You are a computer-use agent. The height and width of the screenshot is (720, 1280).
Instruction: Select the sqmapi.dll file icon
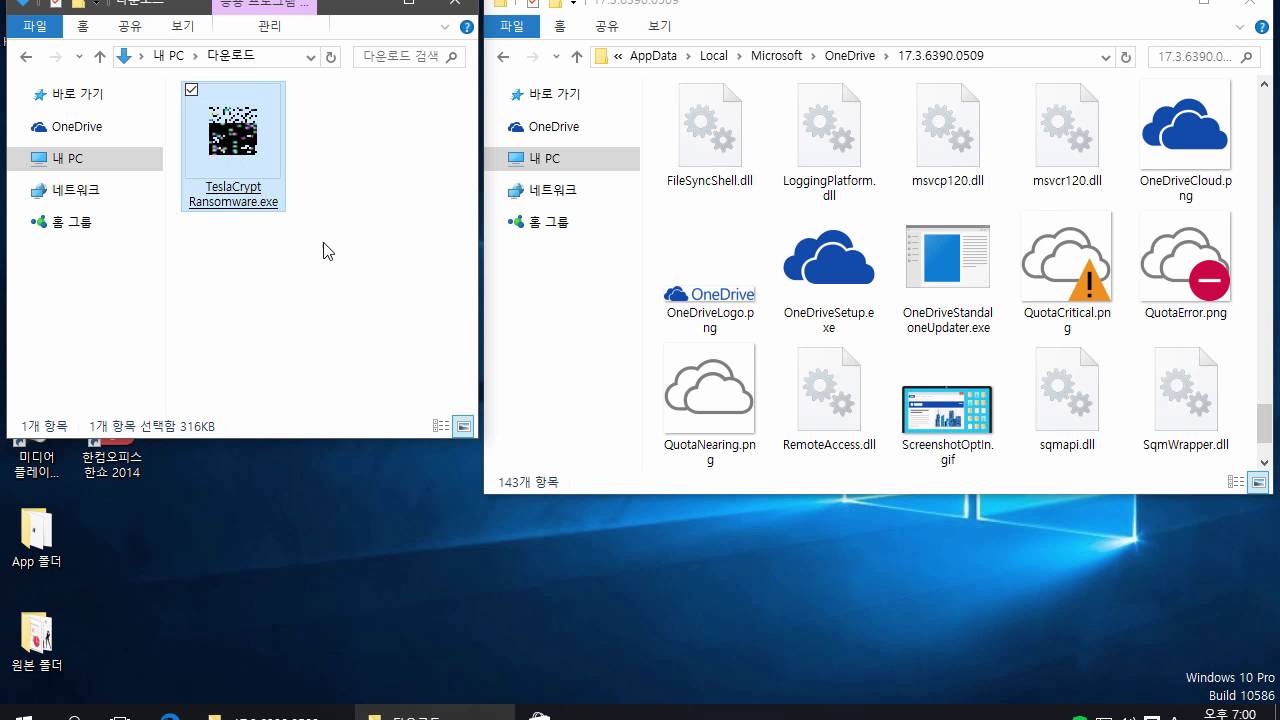tap(1067, 389)
